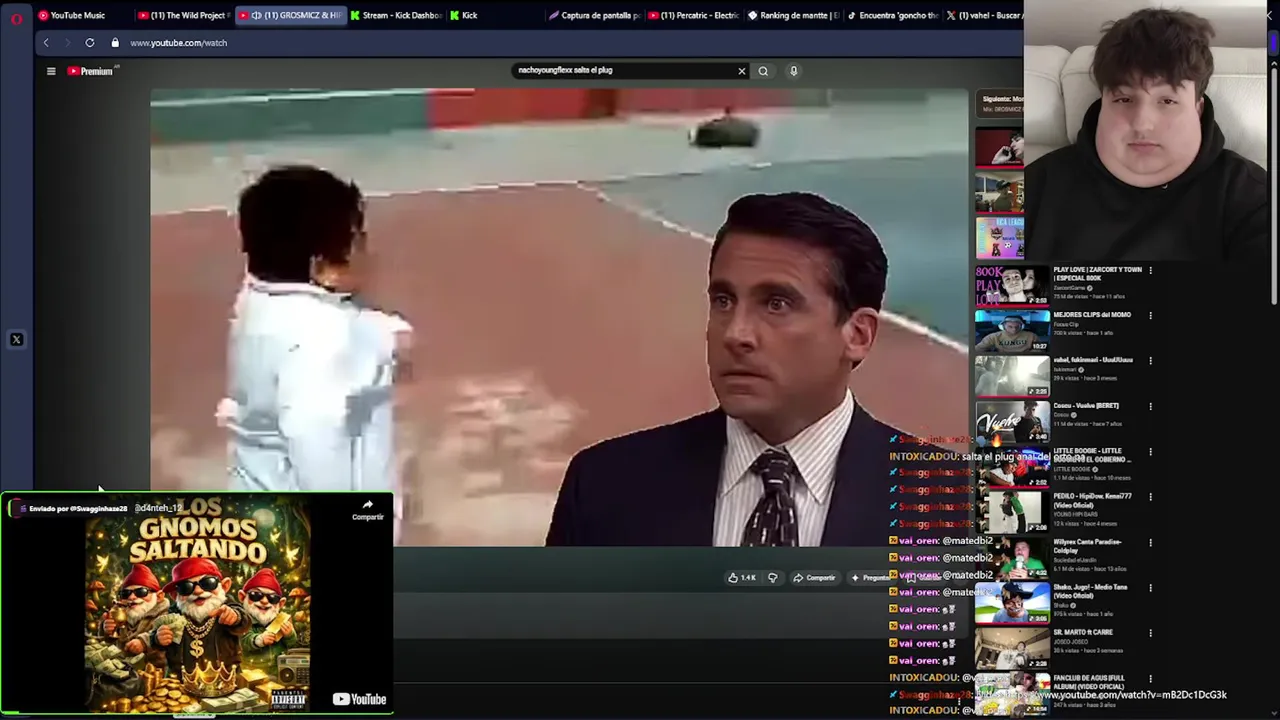
Task: Select the GROSMICZ & HIP tab
Action: [291, 15]
